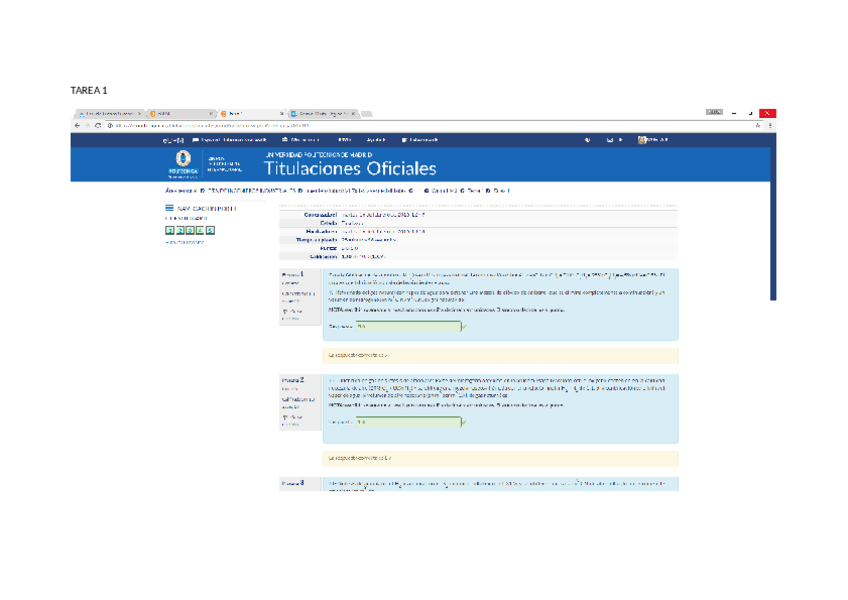Open the notifications bell icon in the navbar
Screen dimensions: 848x600
[x=588, y=140]
